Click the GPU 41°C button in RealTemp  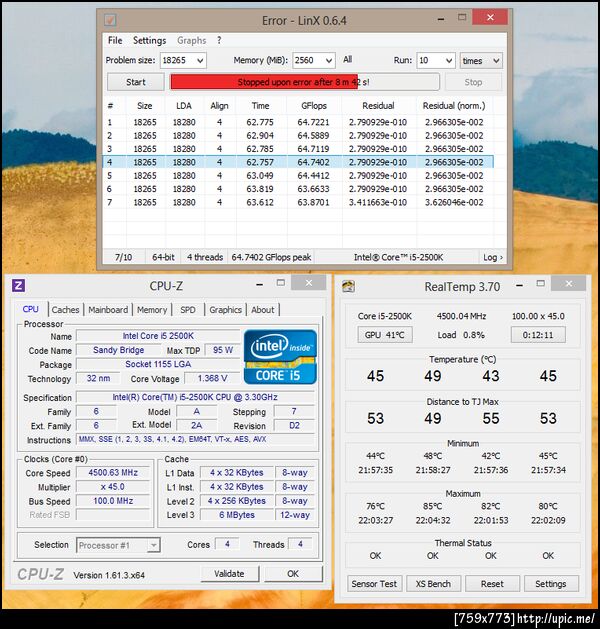[x=385, y=335]
